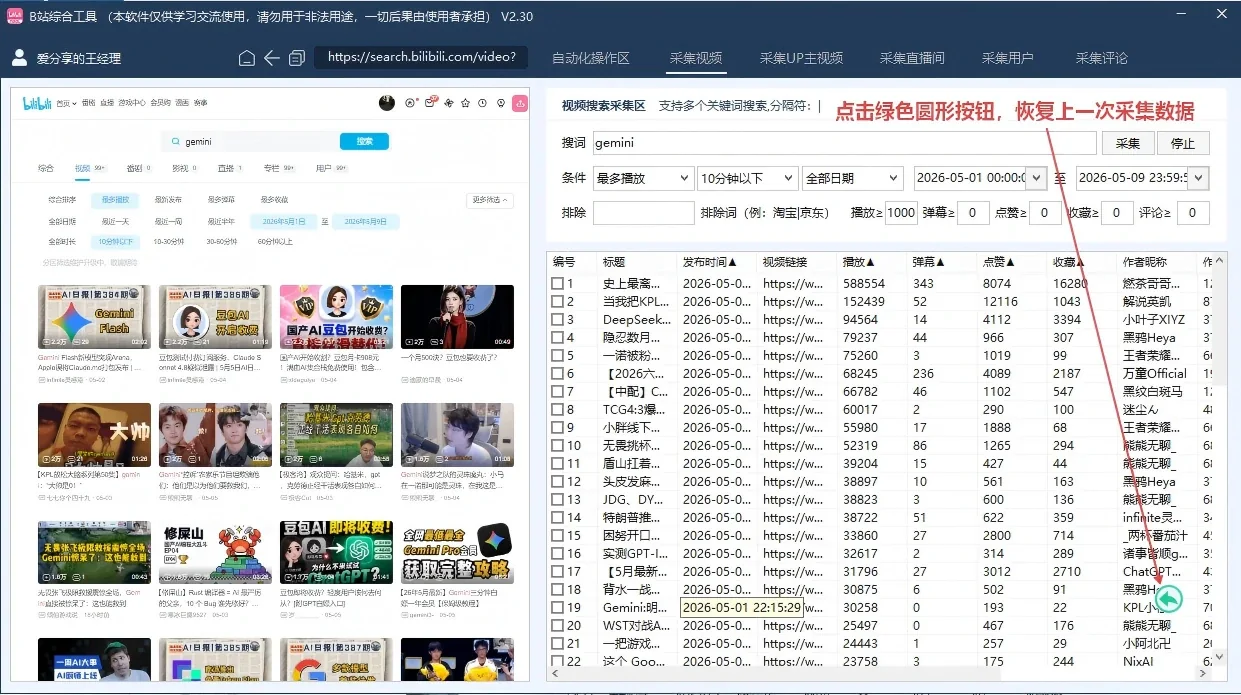Open the 采集直播间 tab
The width and height of the screenshot is (1241, 695).
tap(912, 58)
